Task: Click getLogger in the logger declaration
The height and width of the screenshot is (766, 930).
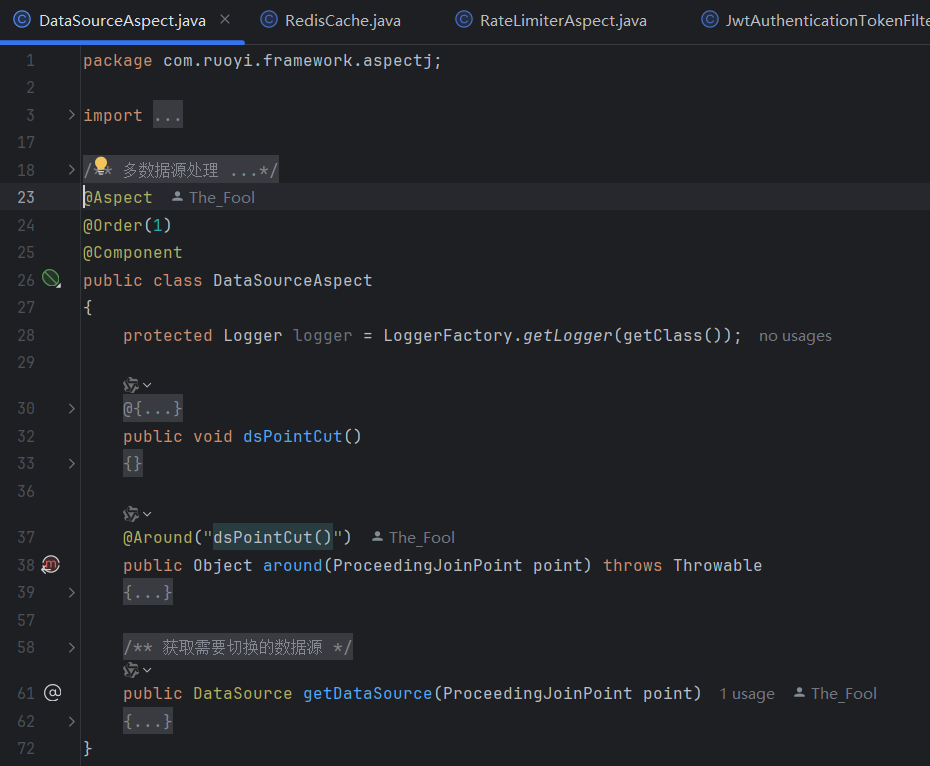Action: tap(567, 336)
